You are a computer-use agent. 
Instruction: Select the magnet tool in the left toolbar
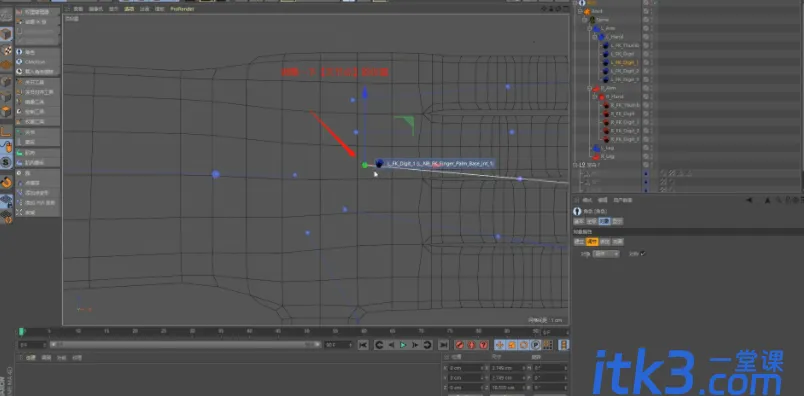tap(6, 182)
